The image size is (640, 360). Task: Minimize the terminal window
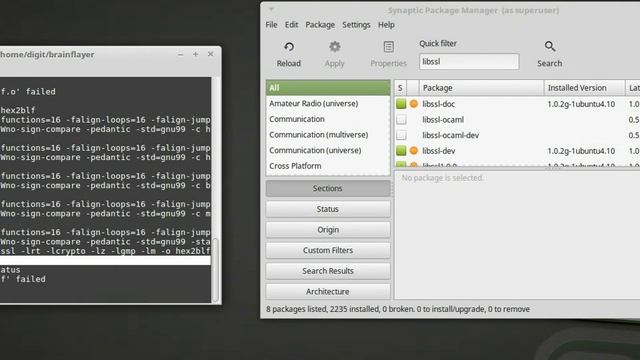[x=180, y=54]
